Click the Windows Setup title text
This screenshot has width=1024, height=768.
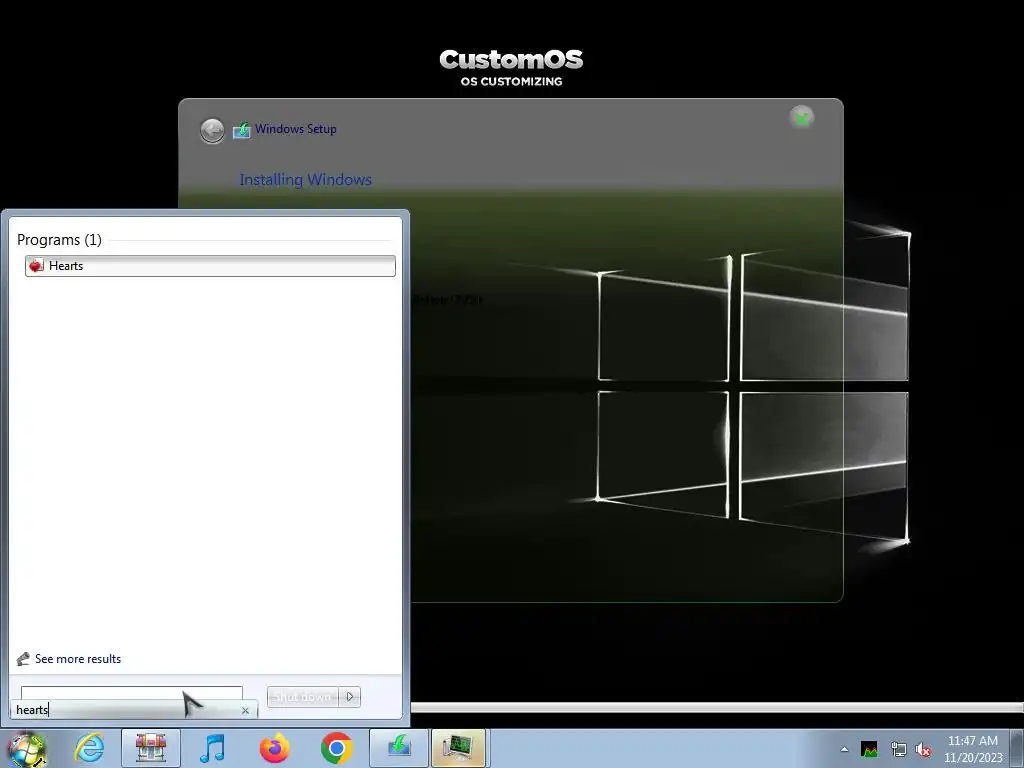[x=296, y=129]
